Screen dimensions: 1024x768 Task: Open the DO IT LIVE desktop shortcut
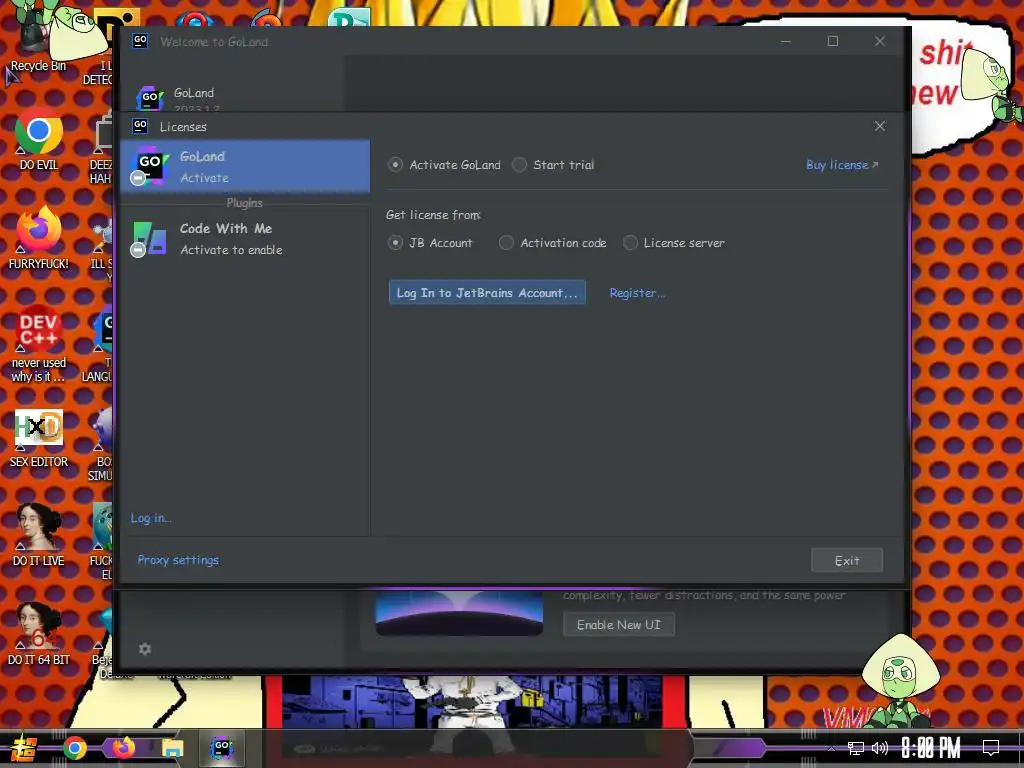(x=39, y=535)
